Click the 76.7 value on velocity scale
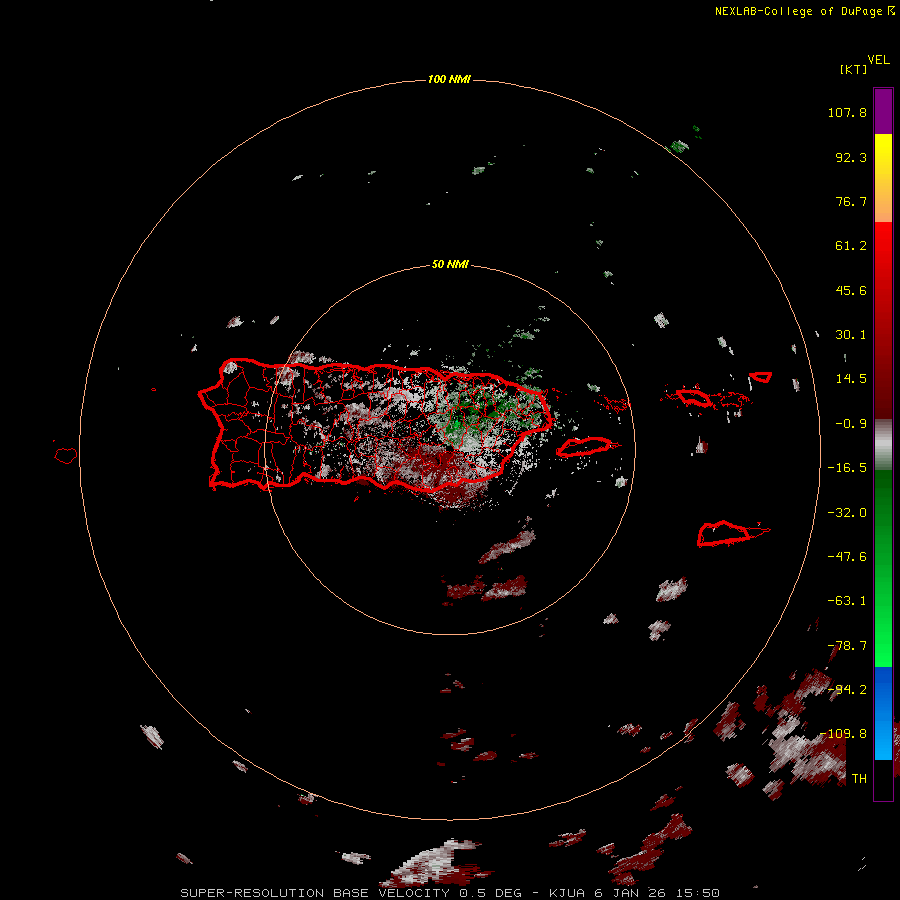Image resolution: width=900 pixels, height=900 pixels. point(851,201)
